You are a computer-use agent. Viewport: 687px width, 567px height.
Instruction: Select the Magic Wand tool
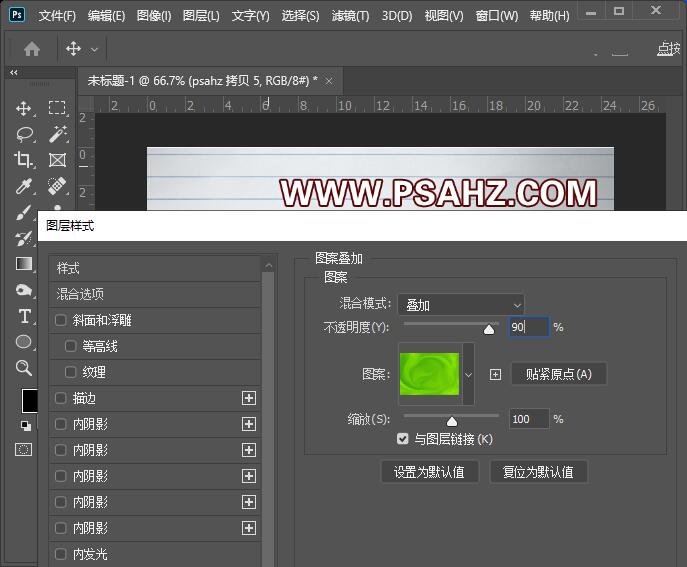pyautogui.click(x=58, y=134)
